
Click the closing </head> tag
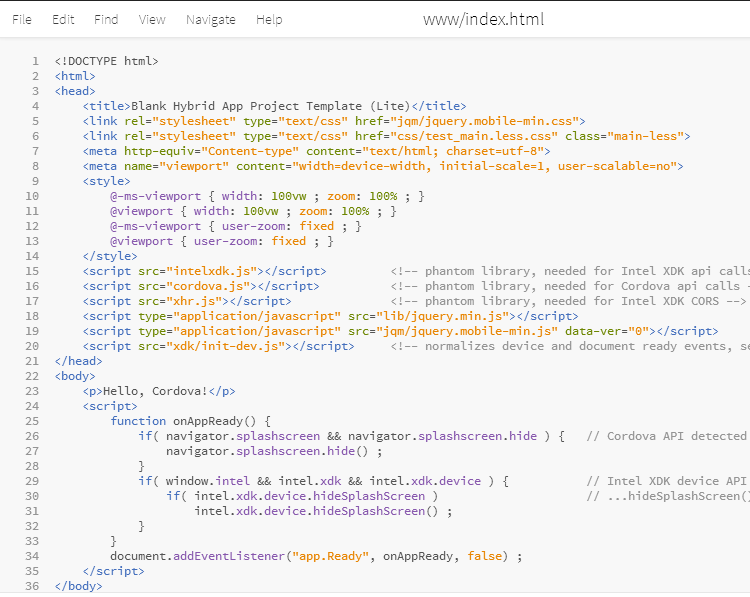pyautogui.click(x=79, y=361)
